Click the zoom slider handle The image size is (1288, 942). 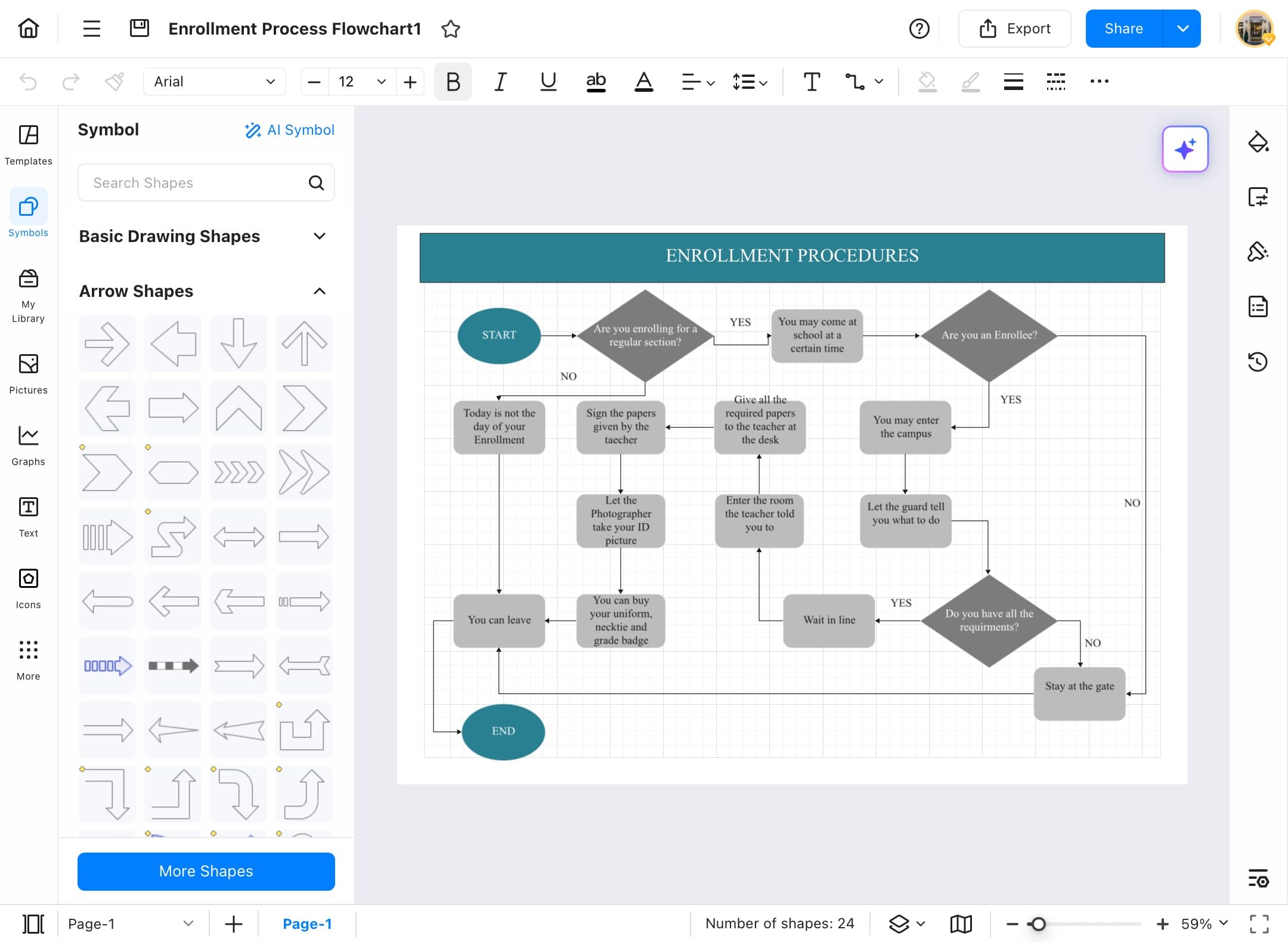[1038, 924]
